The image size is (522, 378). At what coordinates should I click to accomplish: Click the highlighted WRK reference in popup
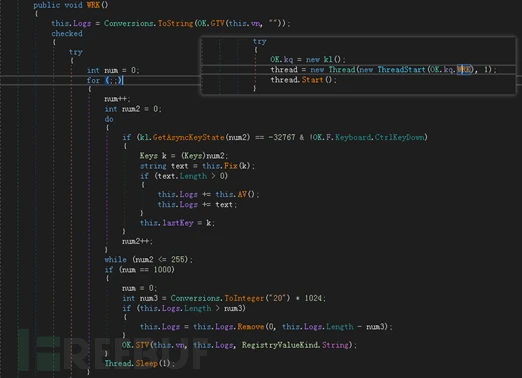(x=464, y=70)
